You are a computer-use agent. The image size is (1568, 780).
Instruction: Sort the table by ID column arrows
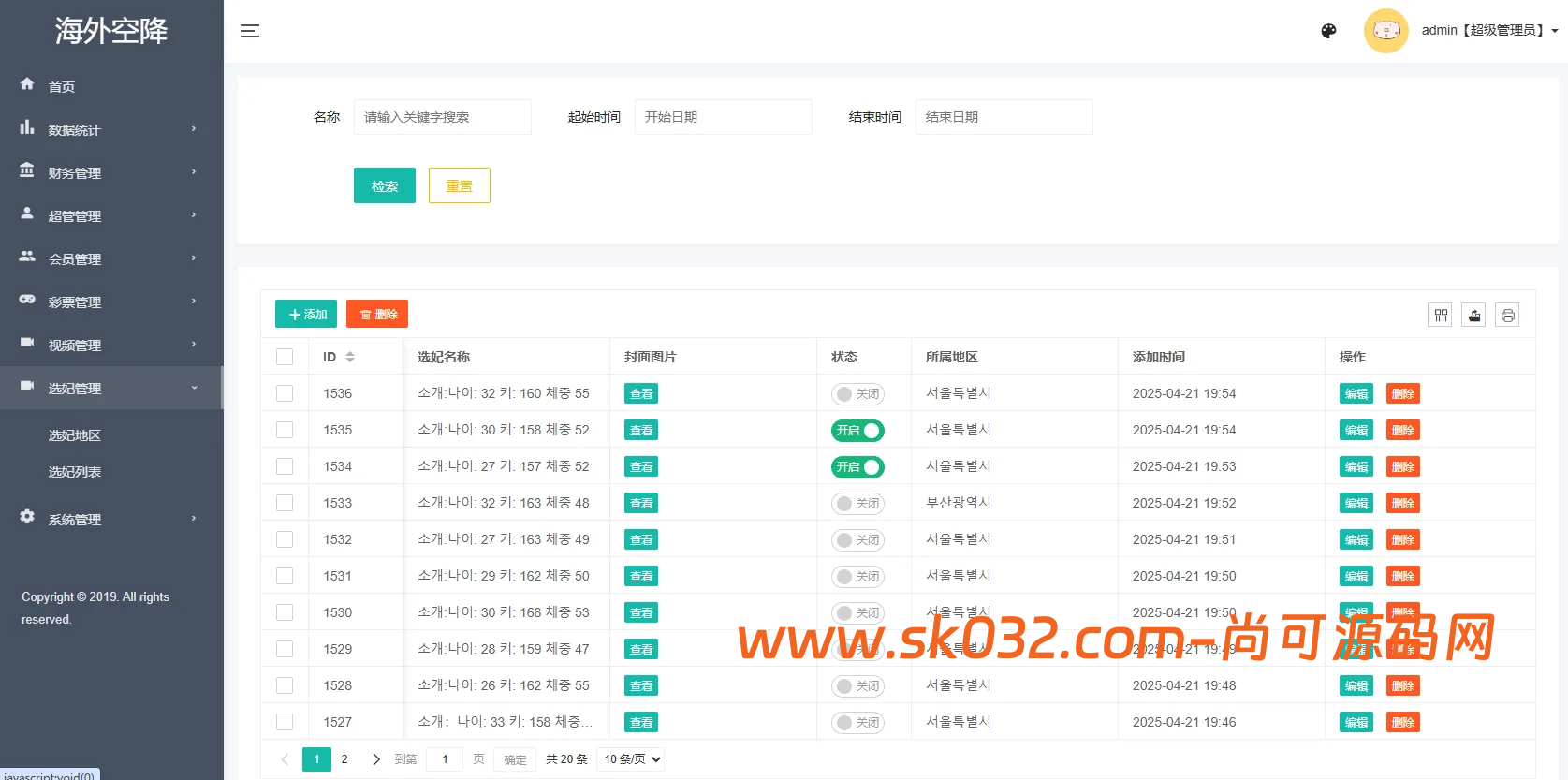(x=350, y=357)
